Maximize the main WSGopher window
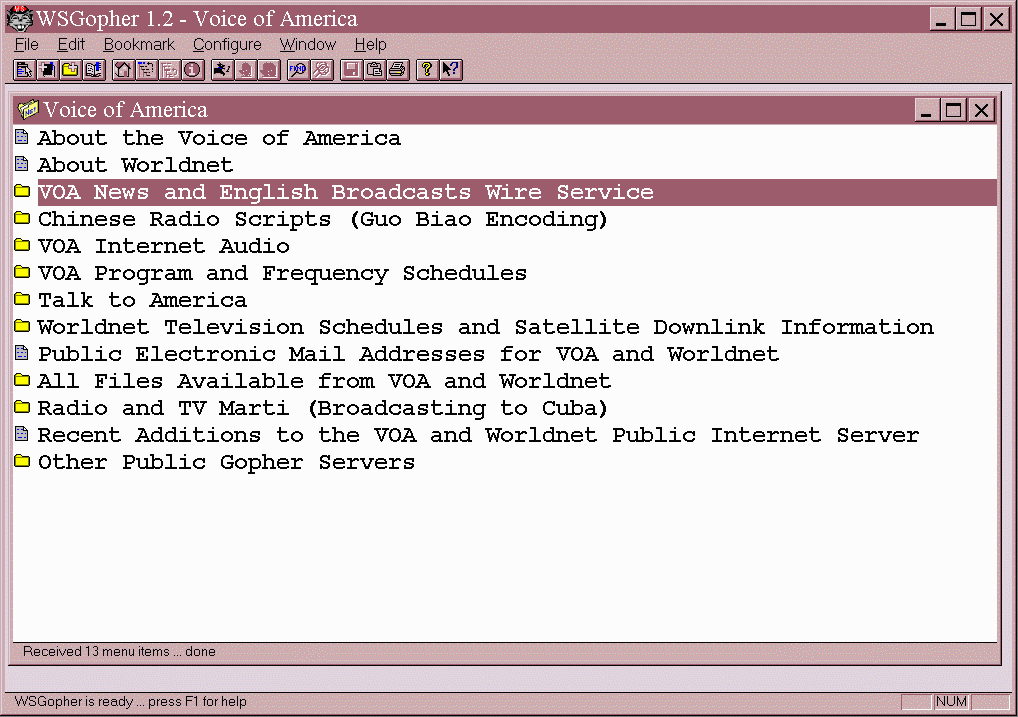The height and width of the screenshot is (717, 1018). [968, 19]
